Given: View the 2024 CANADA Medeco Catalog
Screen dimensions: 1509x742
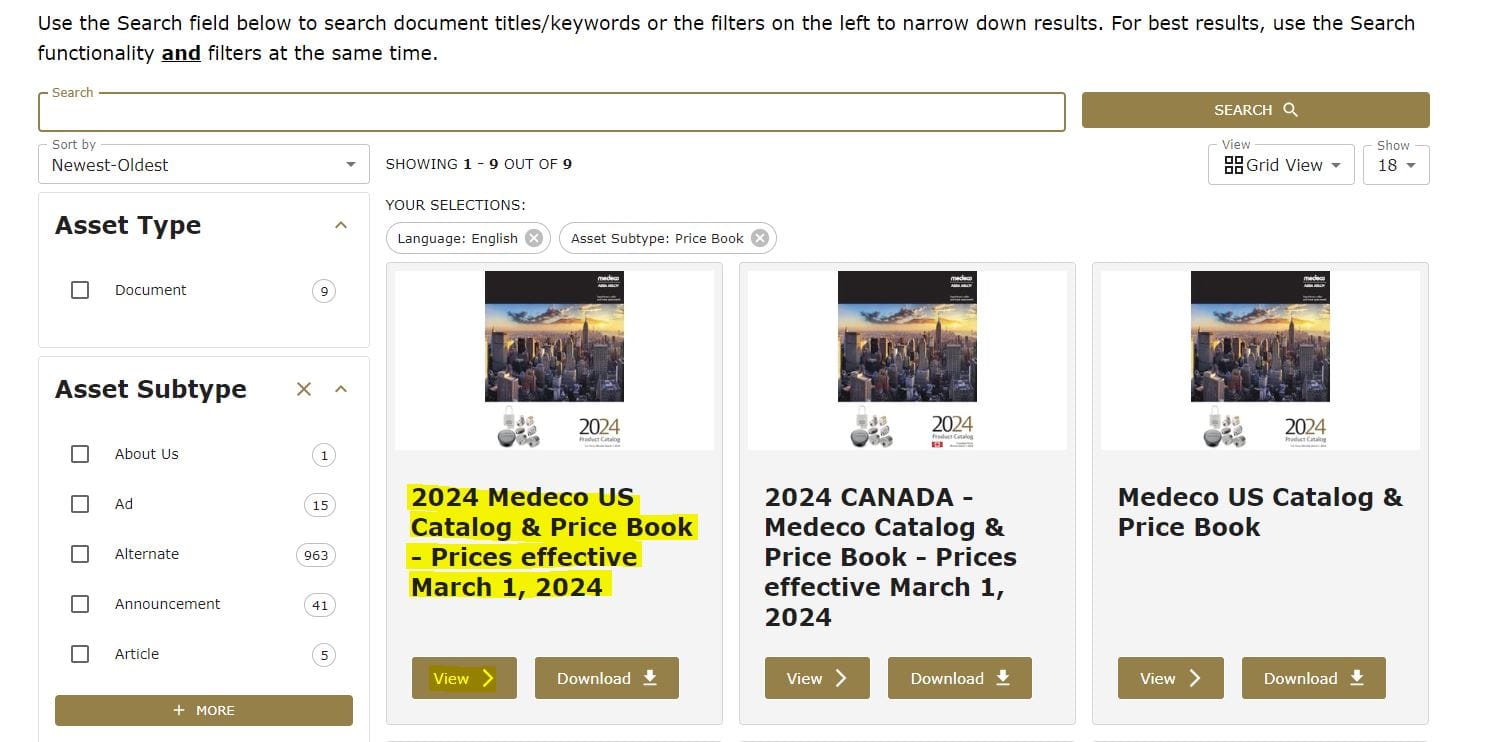Looking at the screenshot, I should [816, 678].
